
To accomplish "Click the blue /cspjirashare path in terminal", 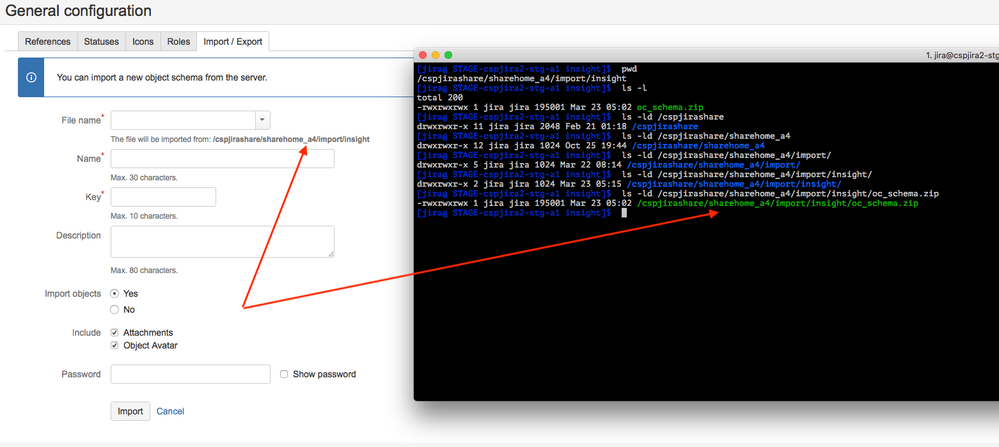I will 664,127.
